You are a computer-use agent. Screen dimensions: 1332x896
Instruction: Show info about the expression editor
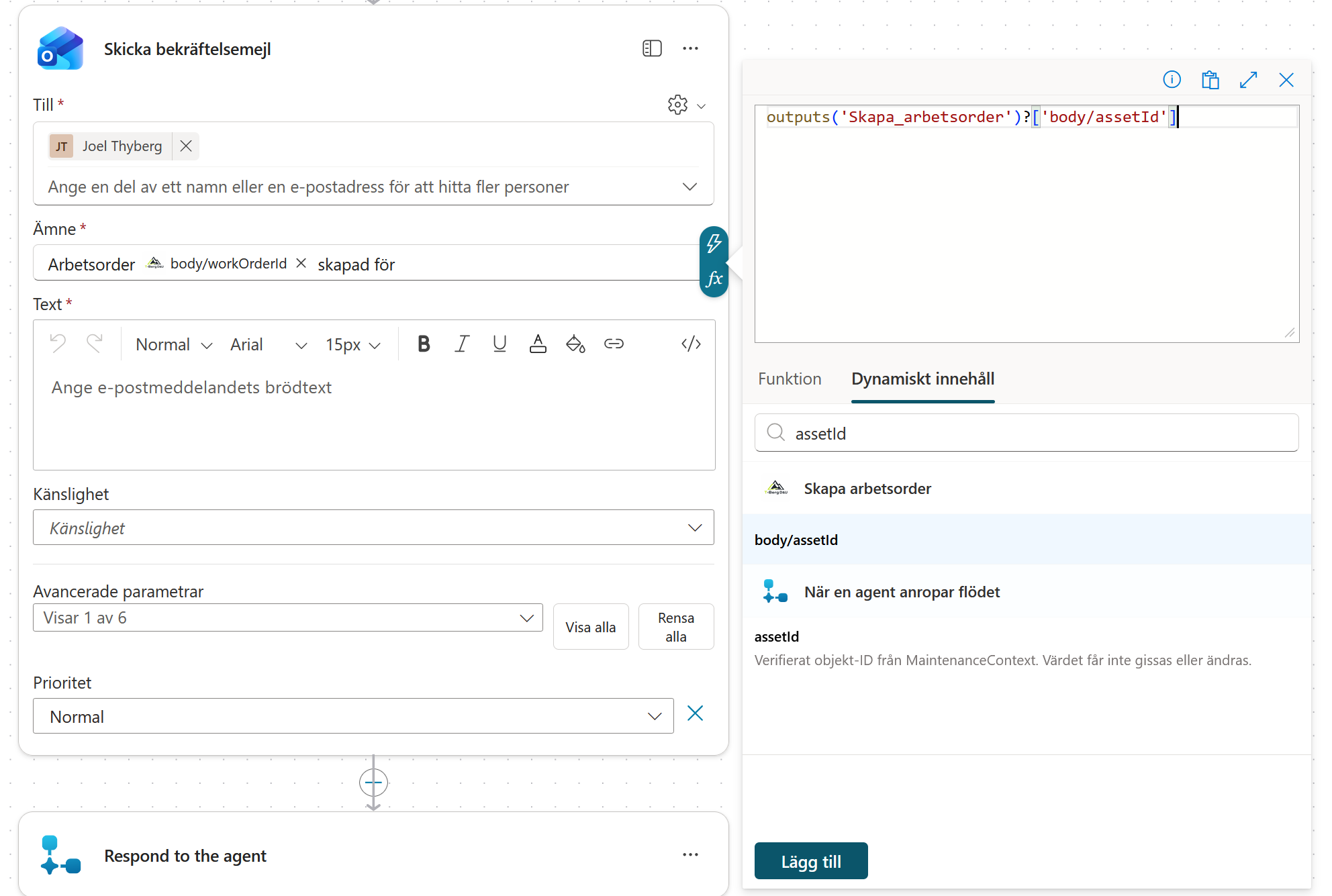click(x=1172, y=79)
